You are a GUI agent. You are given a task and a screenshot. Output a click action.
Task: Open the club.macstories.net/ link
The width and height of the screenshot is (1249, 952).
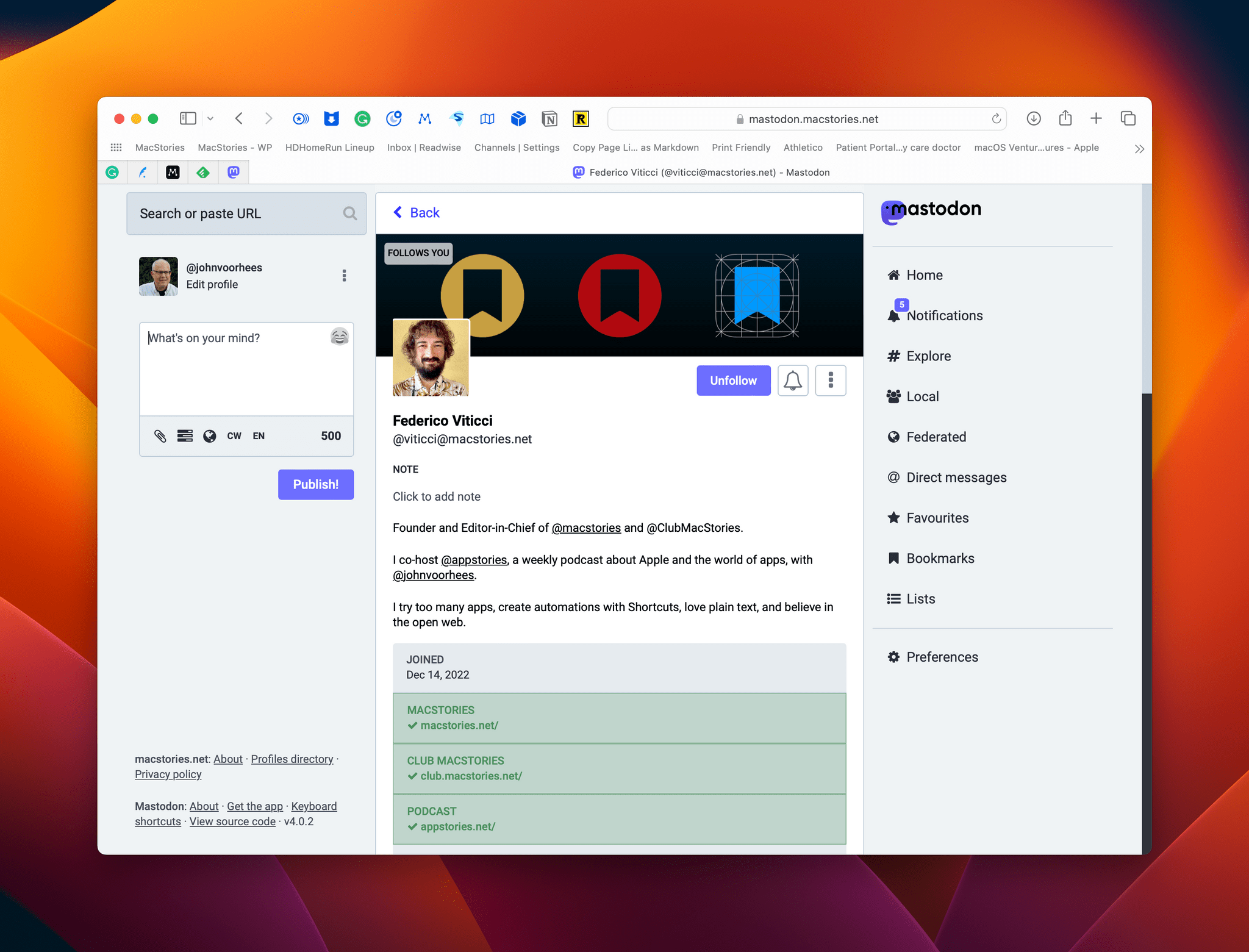(471, 776)
